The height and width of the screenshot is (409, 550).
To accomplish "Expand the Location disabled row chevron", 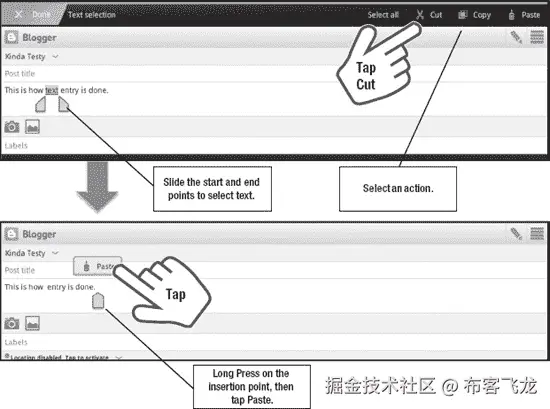I will tap(119, 357).
